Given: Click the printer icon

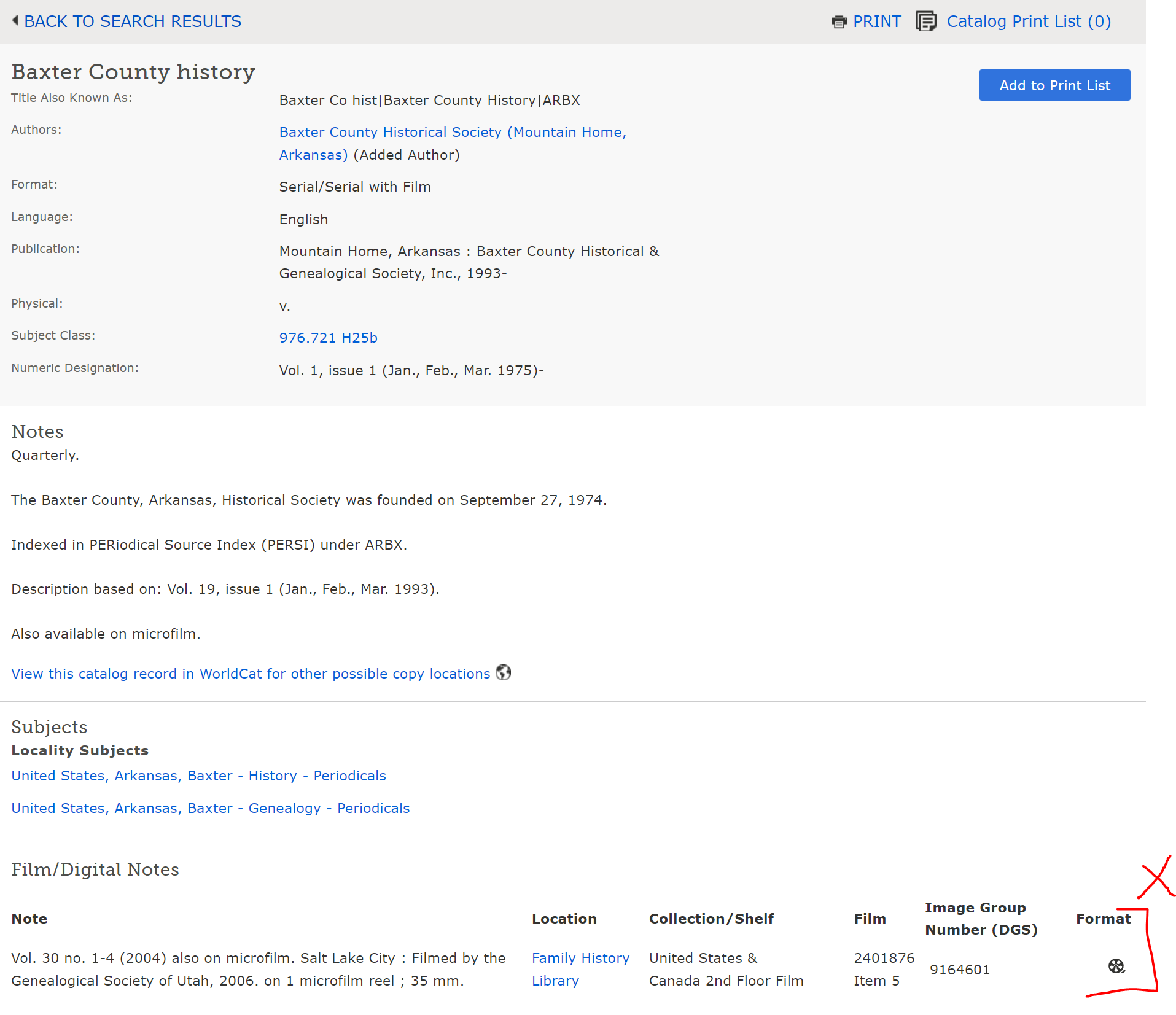Looking at the screenshot, I should click(839, 22).
